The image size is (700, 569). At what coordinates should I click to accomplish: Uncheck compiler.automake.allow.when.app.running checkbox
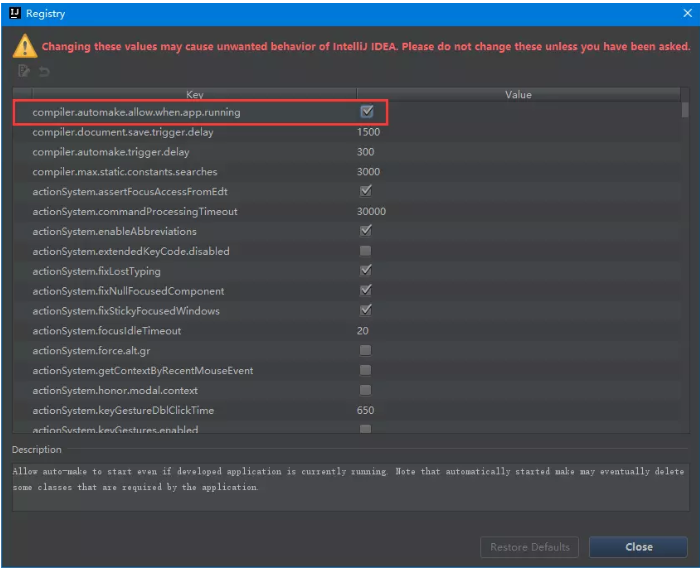pyautogui.click(x=367, y=112)
